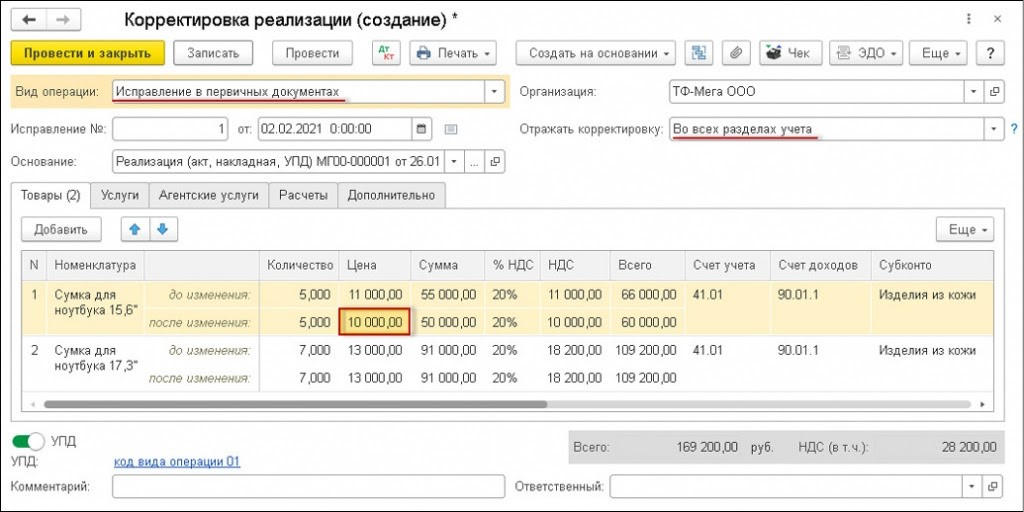This screenshot has height=512, width=1024.
Task: Click the document structure icon in toolbar
Action: [x=701, y=53]
